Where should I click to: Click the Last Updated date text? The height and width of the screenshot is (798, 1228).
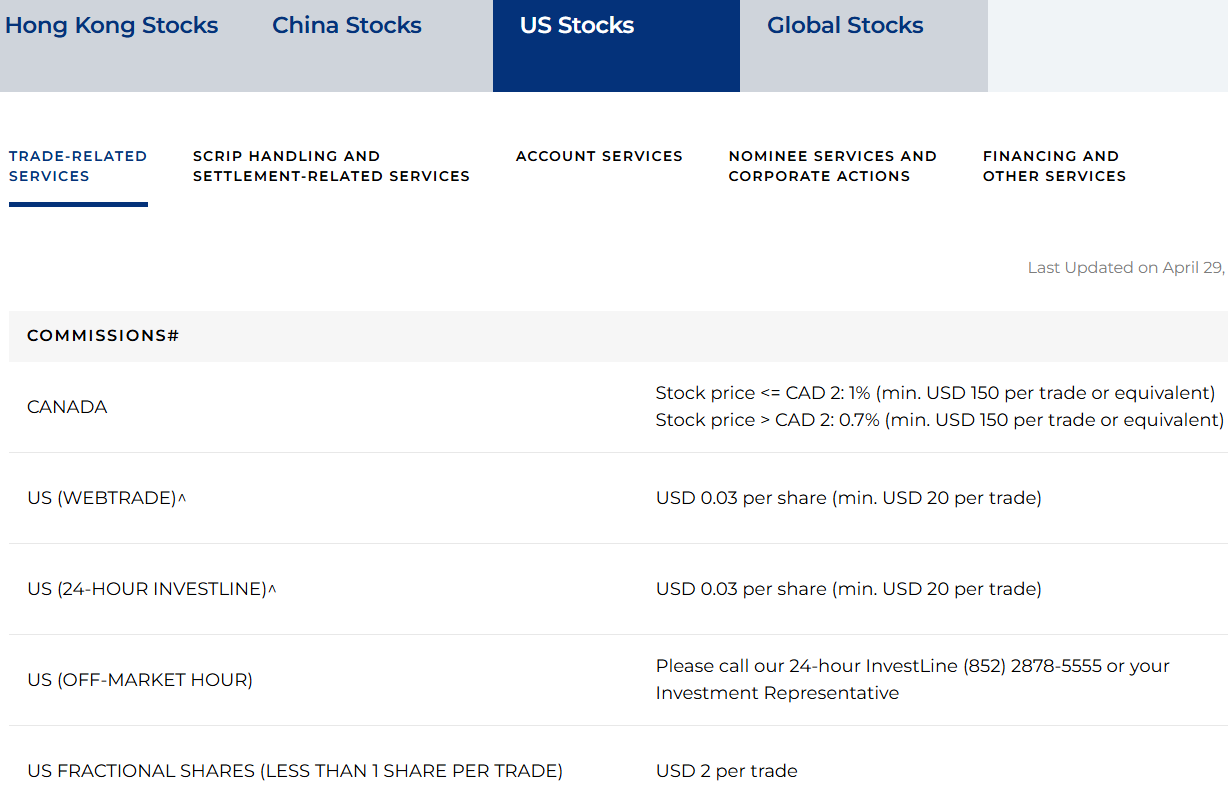[x=1126, y=268]
